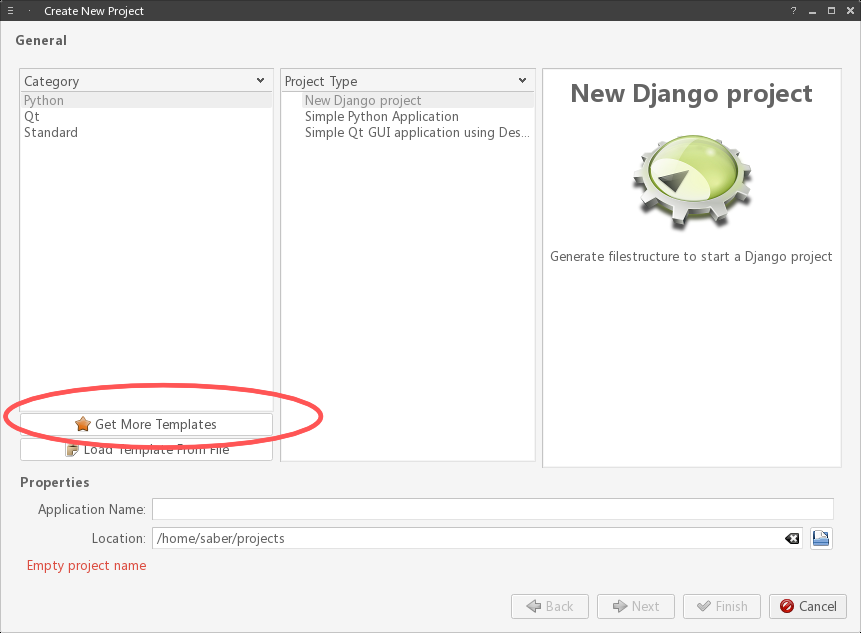The height and width of the screenshot is (633, 861).
Task: Click the Project Type header label
Action: [x=321, y=81]
